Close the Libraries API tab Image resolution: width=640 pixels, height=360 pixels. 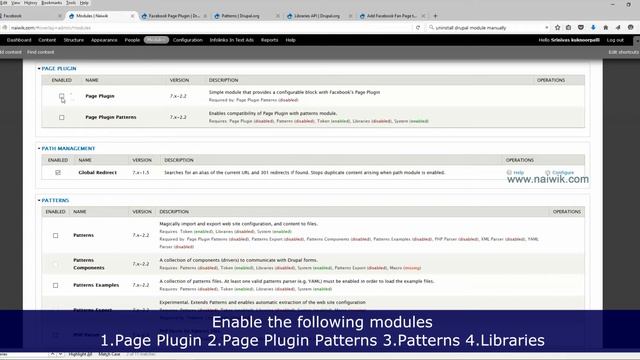point(350,16)
